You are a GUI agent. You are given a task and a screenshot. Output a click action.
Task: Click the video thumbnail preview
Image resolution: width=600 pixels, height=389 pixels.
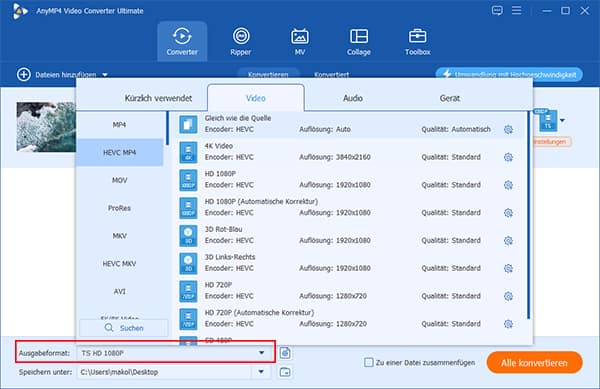point(46,127)
